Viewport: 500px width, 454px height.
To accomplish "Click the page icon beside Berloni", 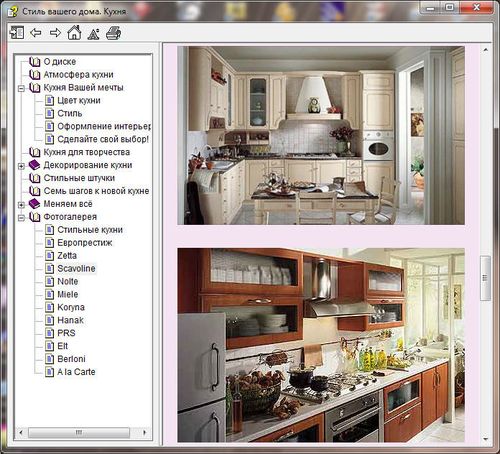I will pyautogui.click(x=49, y=359).
